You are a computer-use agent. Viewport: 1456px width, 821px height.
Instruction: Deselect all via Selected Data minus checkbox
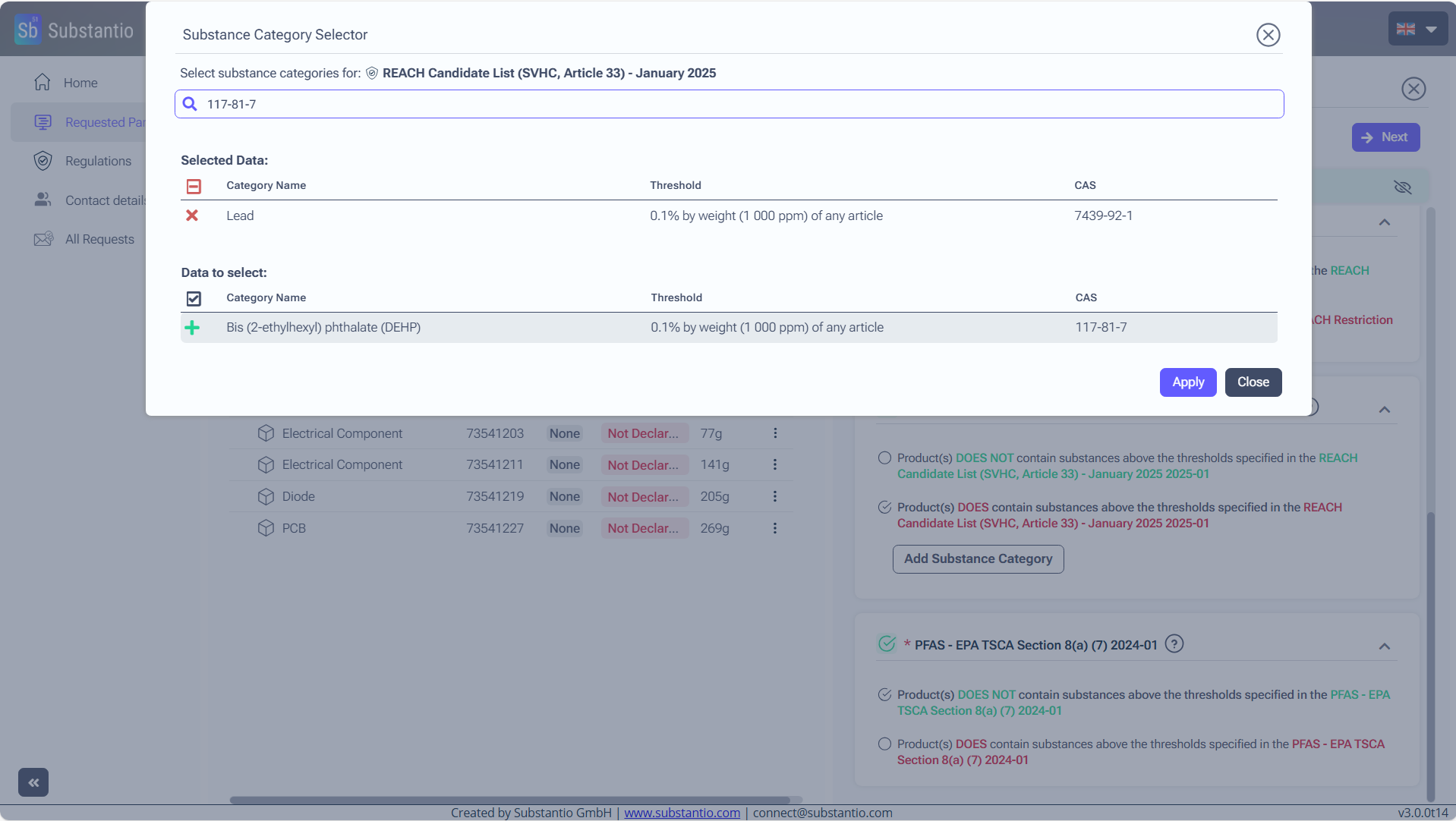click(194, 186)
